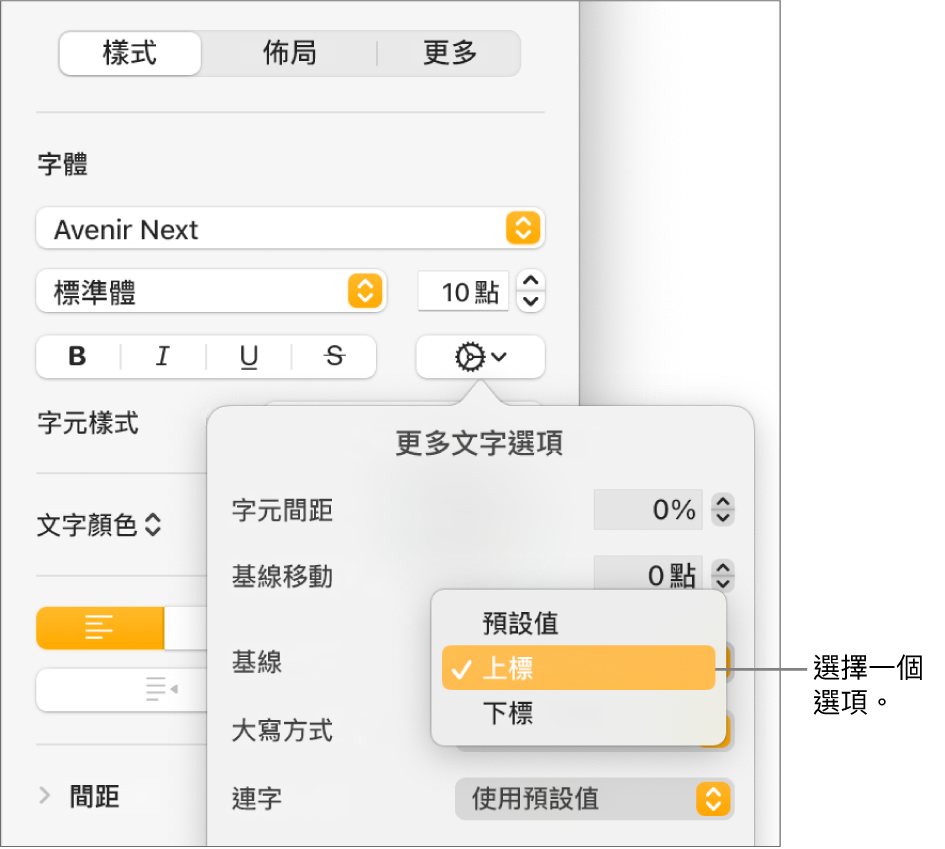Screen dimensions: 945x849
Task: Toggle italic text formatting
Action: pos(163,357)
